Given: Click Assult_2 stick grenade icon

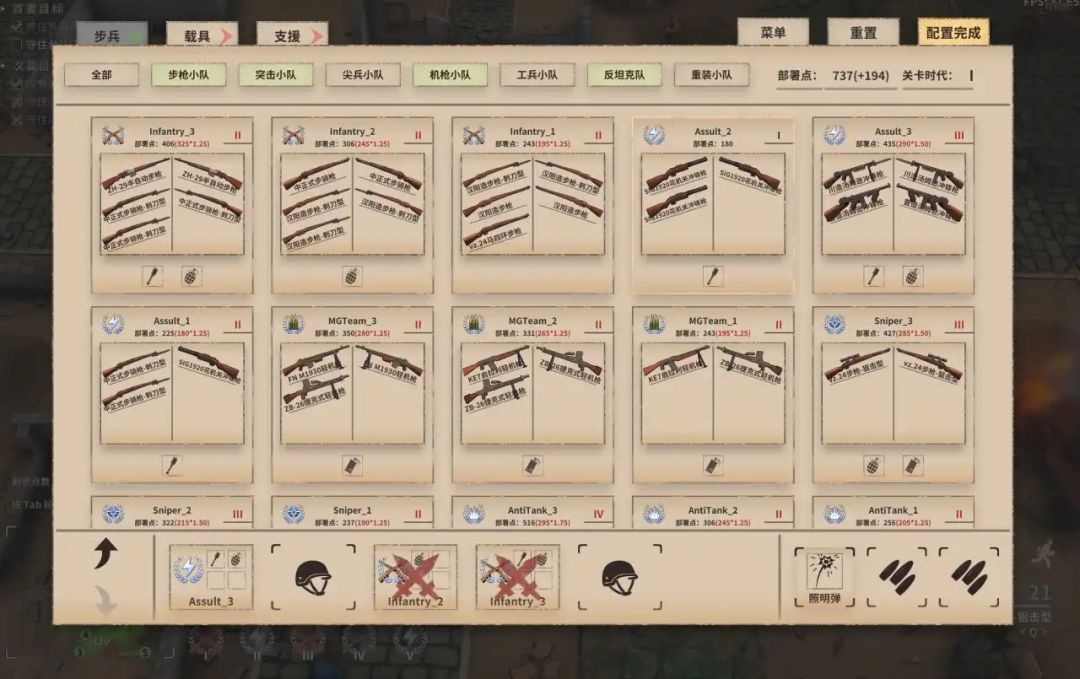Looking at the screenshot, I should coord(713,276).
